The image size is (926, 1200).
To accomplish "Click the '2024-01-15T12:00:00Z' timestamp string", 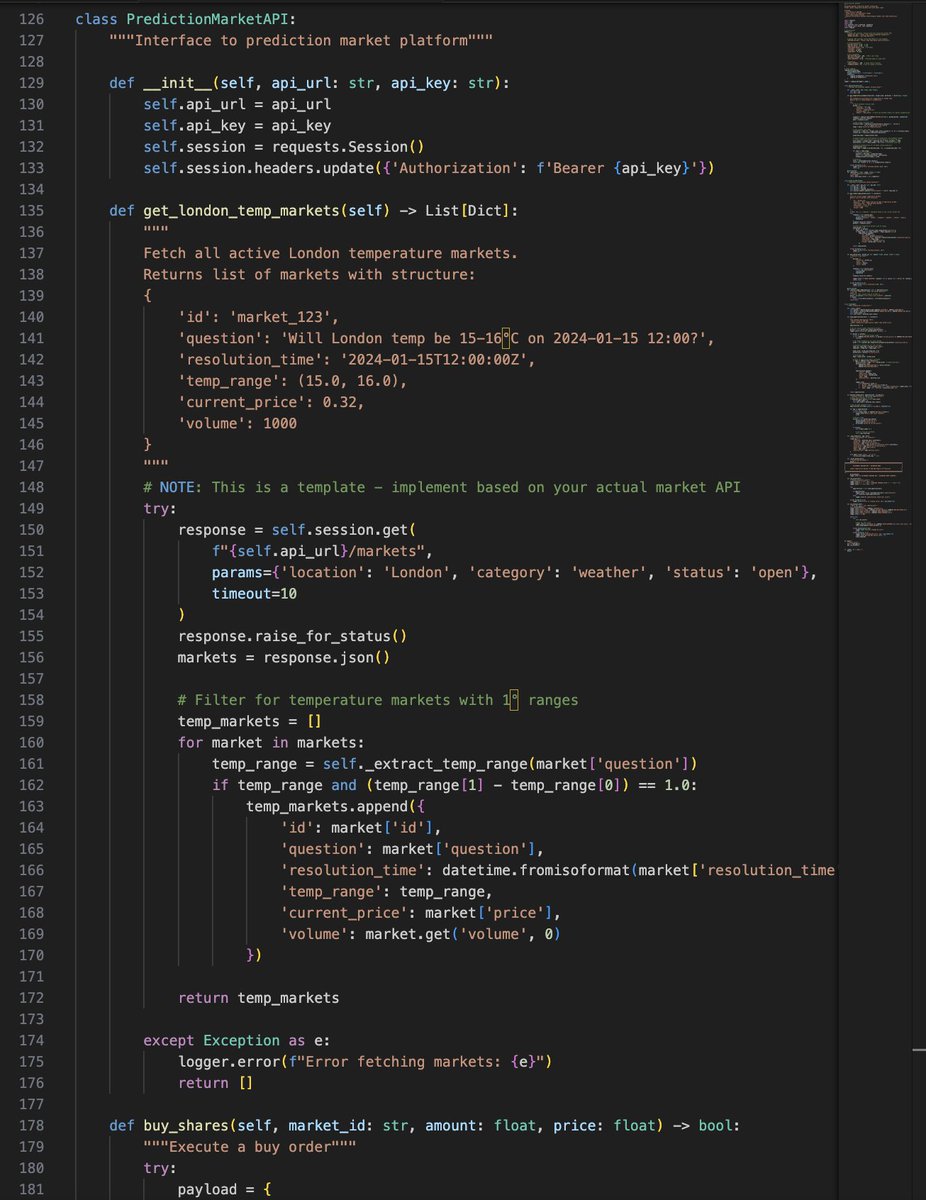I will (432, 361).
